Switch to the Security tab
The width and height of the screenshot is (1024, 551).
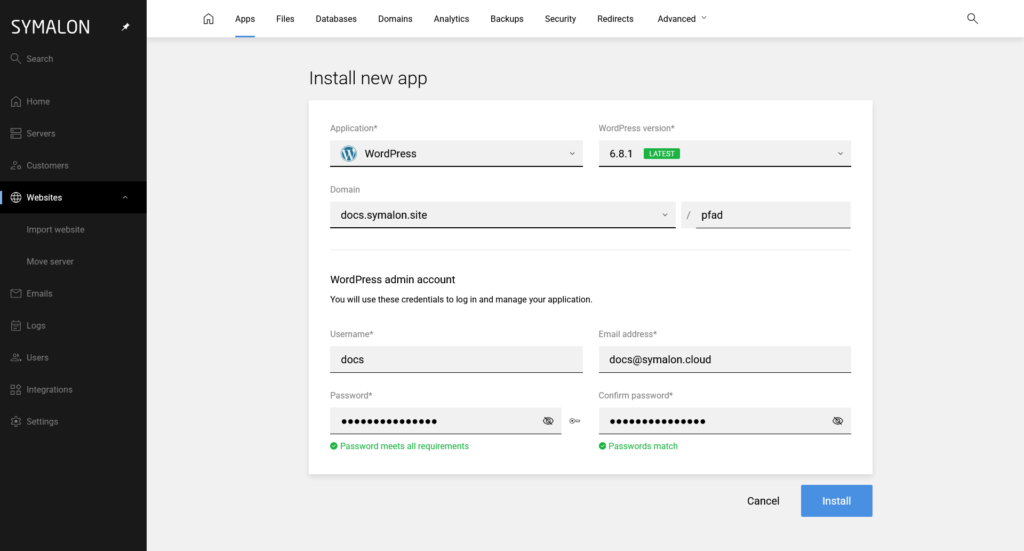[560, 18]
